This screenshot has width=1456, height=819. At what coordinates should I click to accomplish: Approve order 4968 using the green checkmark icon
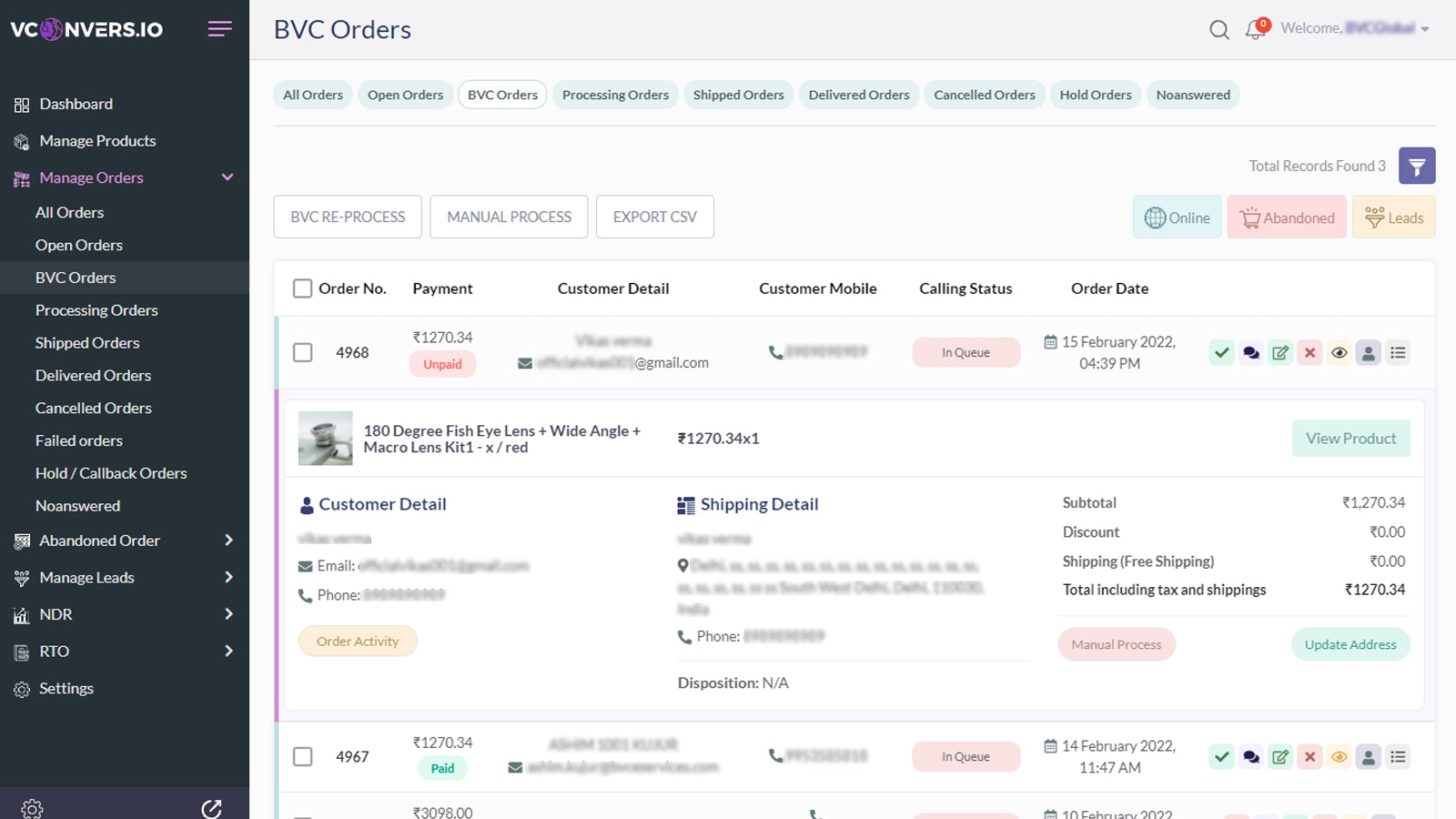point(1221,352)
